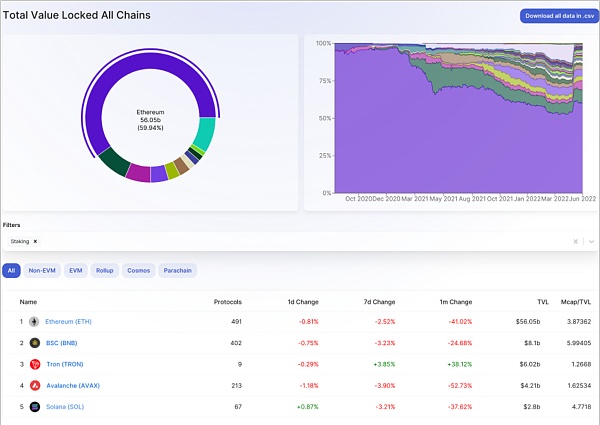Sort by the 1m Change column

(x=456, y=302)
